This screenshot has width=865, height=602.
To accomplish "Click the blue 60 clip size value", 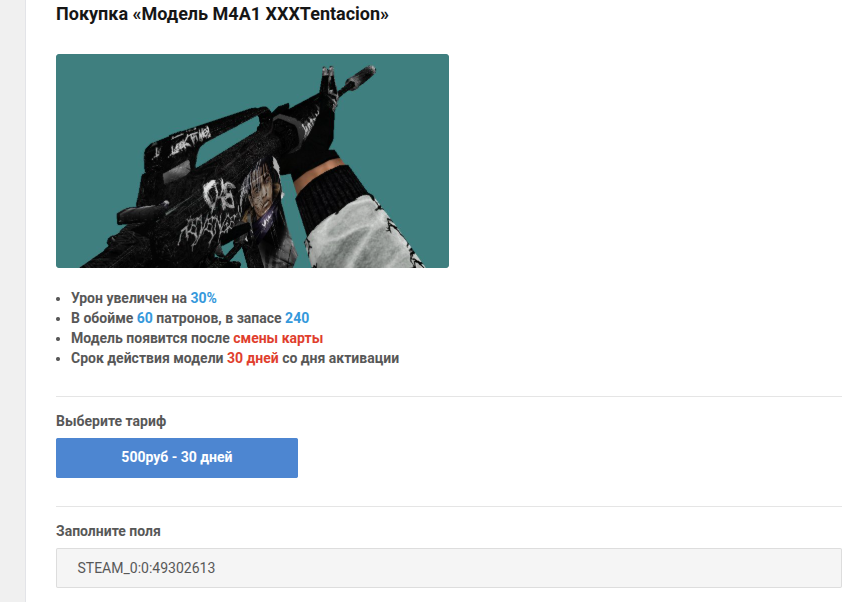I will click(145, 318).
